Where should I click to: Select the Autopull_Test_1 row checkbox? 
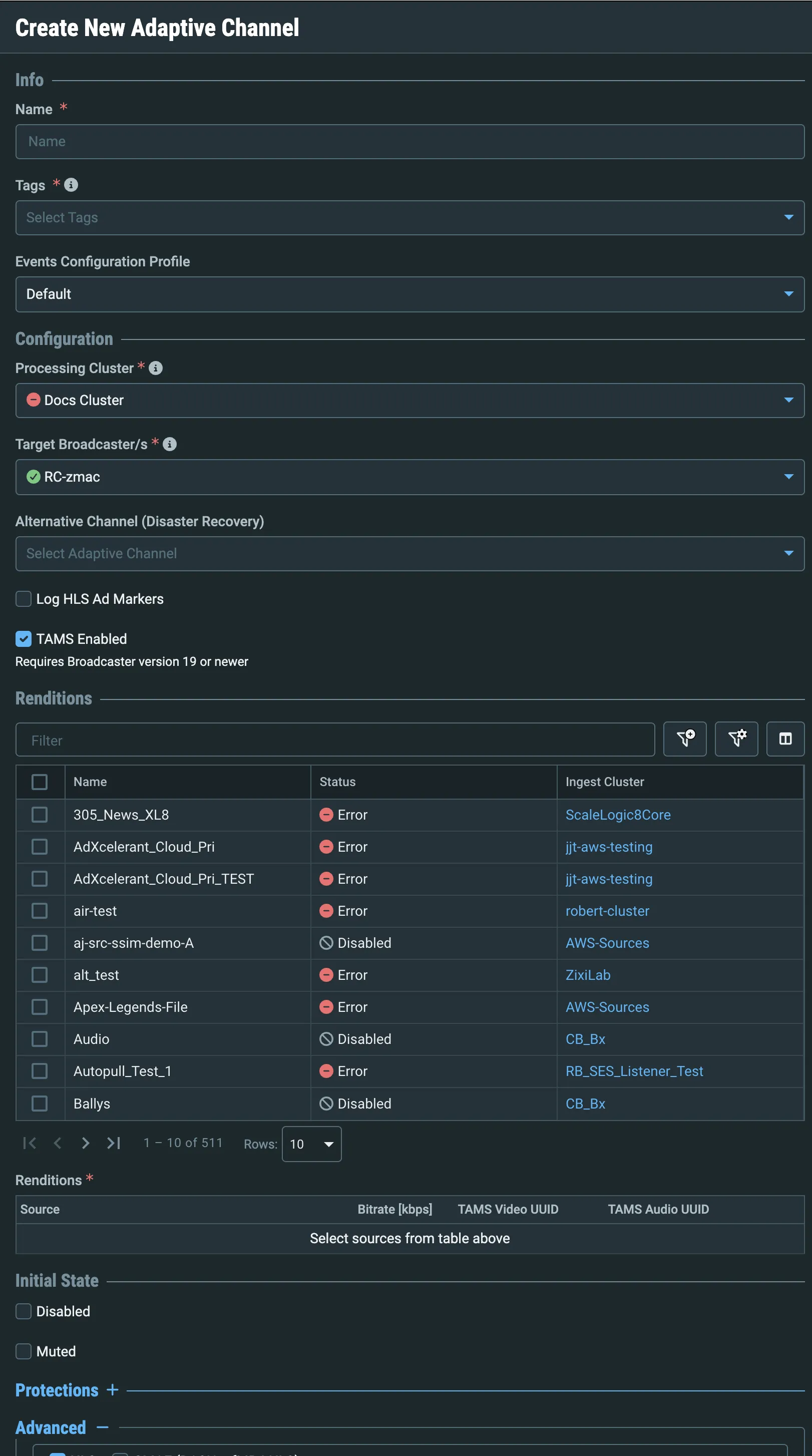click(40, 1071)
